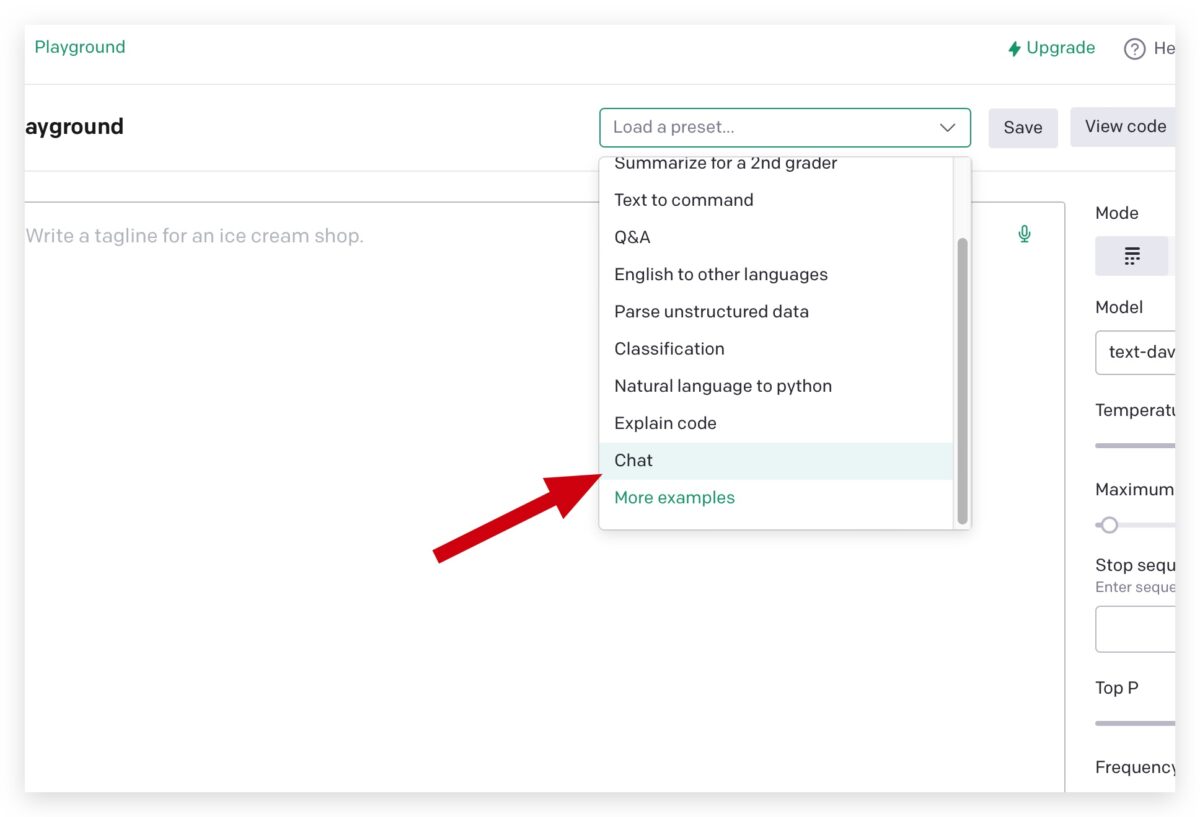This screenshot has width=1200, height=817.
Task: Click the microphone icon in prompt area
Action: [x=1024, y=234]
